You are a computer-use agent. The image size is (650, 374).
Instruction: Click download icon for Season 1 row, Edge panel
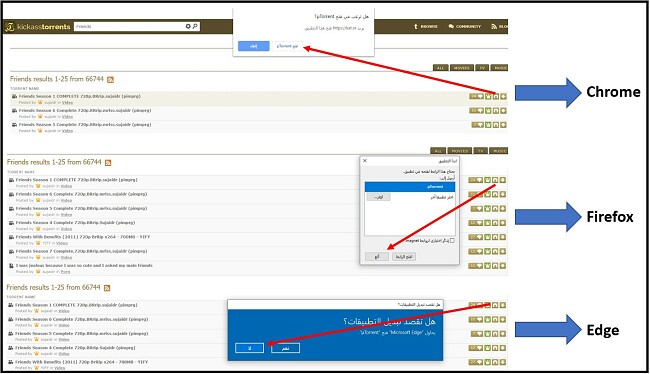502,305
